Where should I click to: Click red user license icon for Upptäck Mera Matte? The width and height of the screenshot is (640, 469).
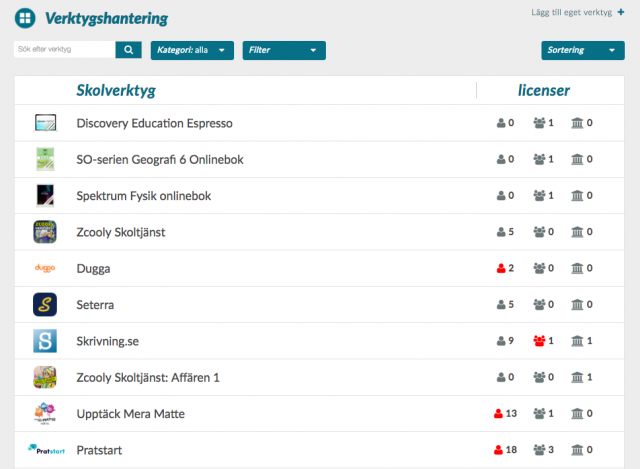pyautogui.click(x=498, y=413)
